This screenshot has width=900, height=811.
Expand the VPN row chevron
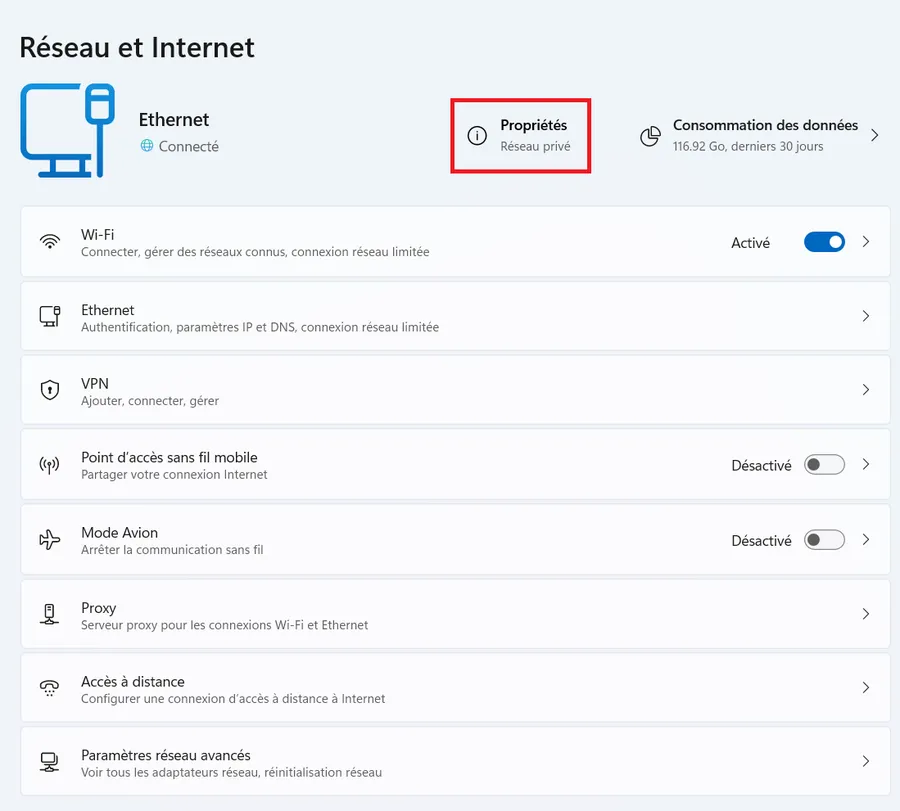pyautogui.click(x=866, y=390)
